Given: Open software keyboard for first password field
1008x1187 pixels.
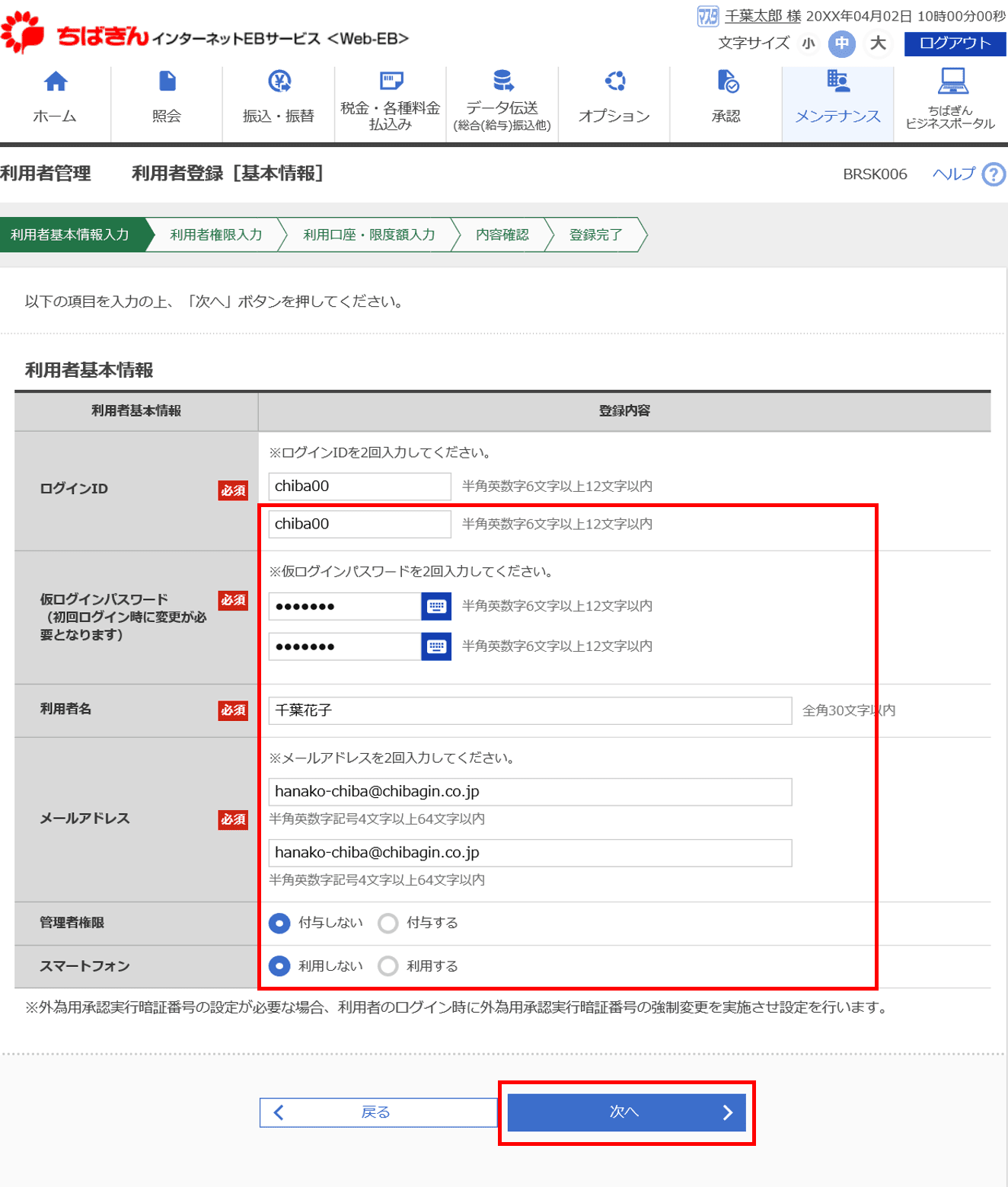Looking at the screenshot, I should click(436, 607).
